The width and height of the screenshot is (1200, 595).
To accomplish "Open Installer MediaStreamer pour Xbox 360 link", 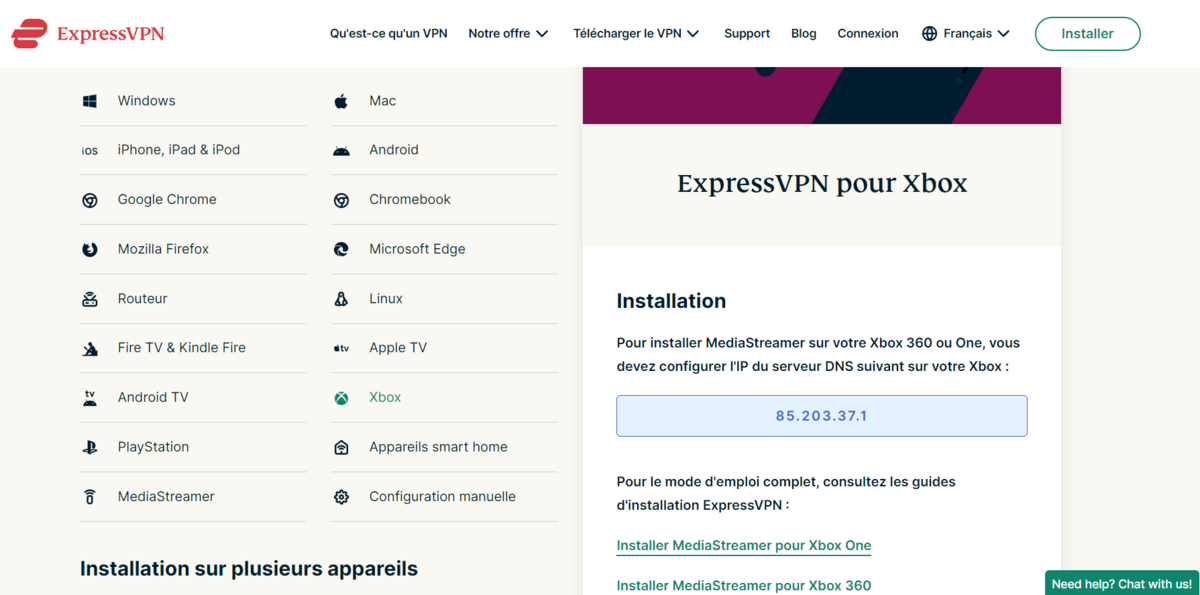I will point(744,586).
